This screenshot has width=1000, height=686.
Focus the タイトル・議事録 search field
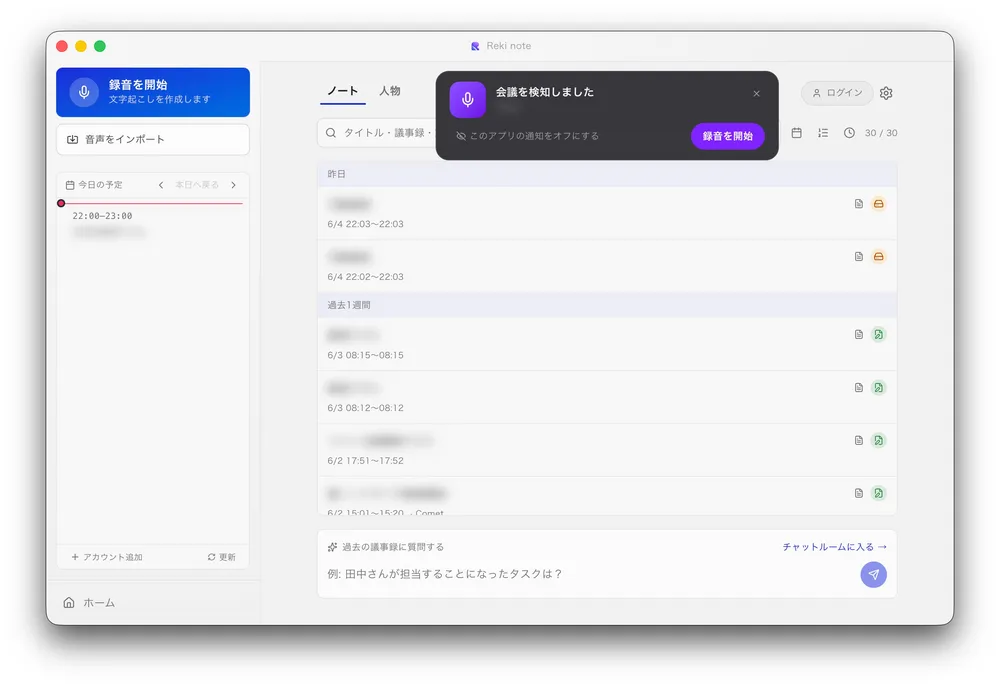coord(378,133)
